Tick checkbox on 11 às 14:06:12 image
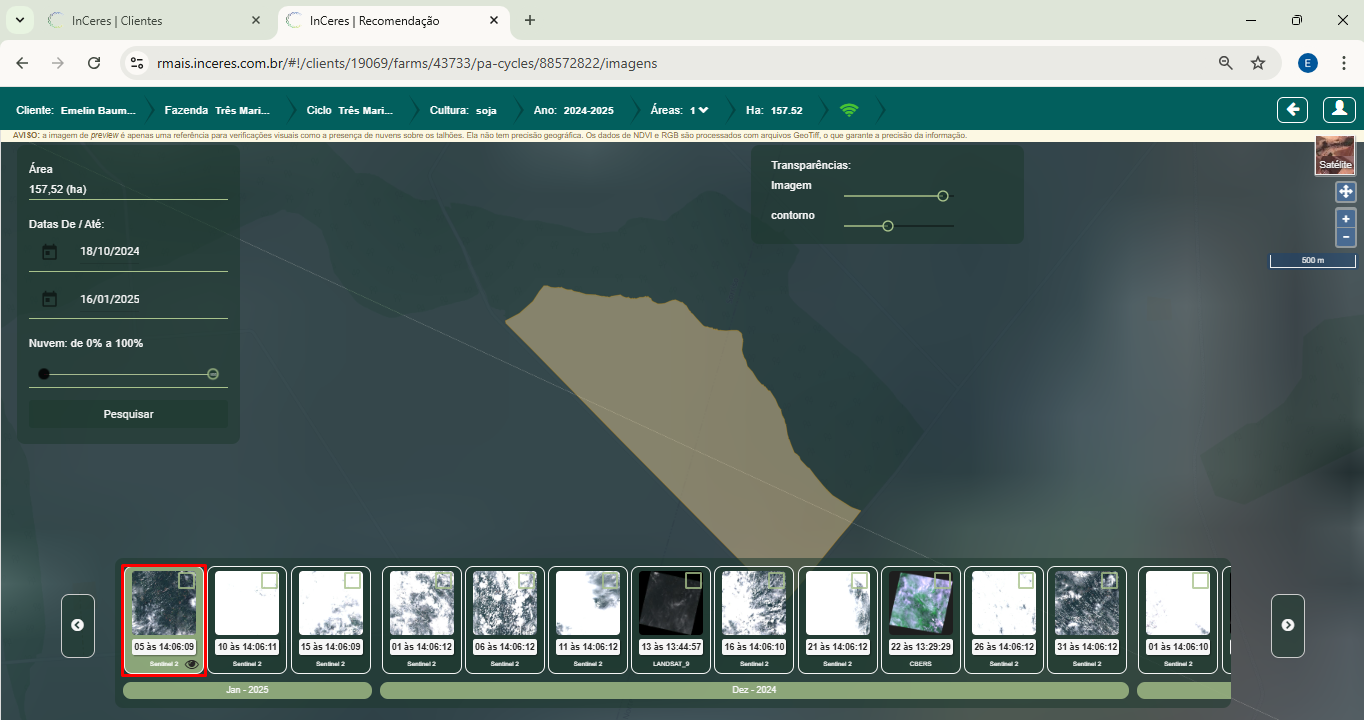The width and height of the screenshot is (1364, 720). [609, 580]
